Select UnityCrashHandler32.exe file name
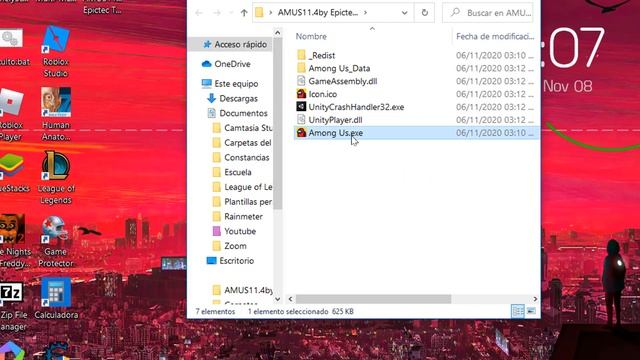640x360 pixels. click(x=356, y=107)
